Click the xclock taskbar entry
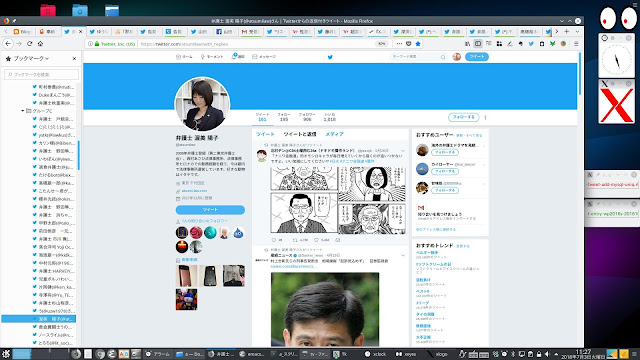640x360 pixels. 377,354
